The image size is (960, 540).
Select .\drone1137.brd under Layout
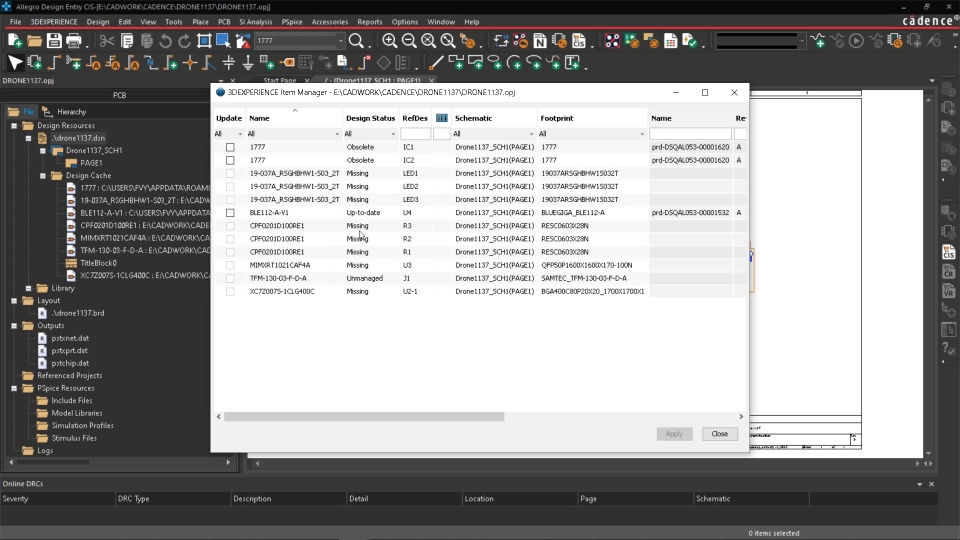pos(78,313)
